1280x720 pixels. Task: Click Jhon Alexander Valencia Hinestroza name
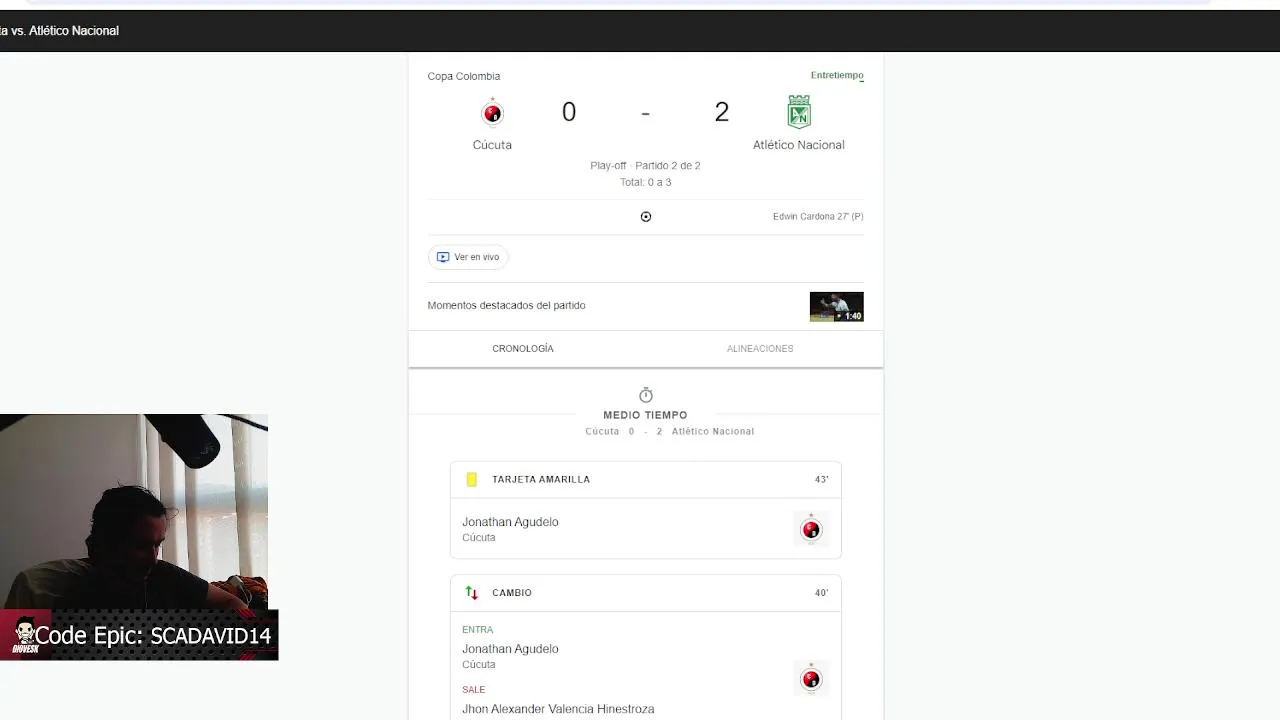pos(558,709)
